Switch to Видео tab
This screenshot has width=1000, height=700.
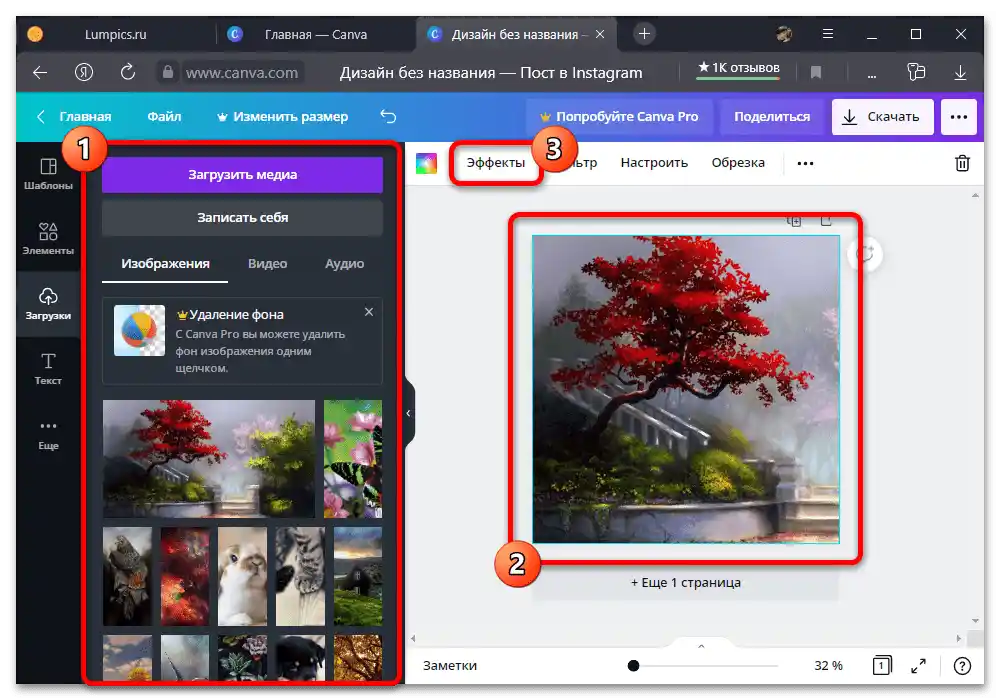click(267, 264)
